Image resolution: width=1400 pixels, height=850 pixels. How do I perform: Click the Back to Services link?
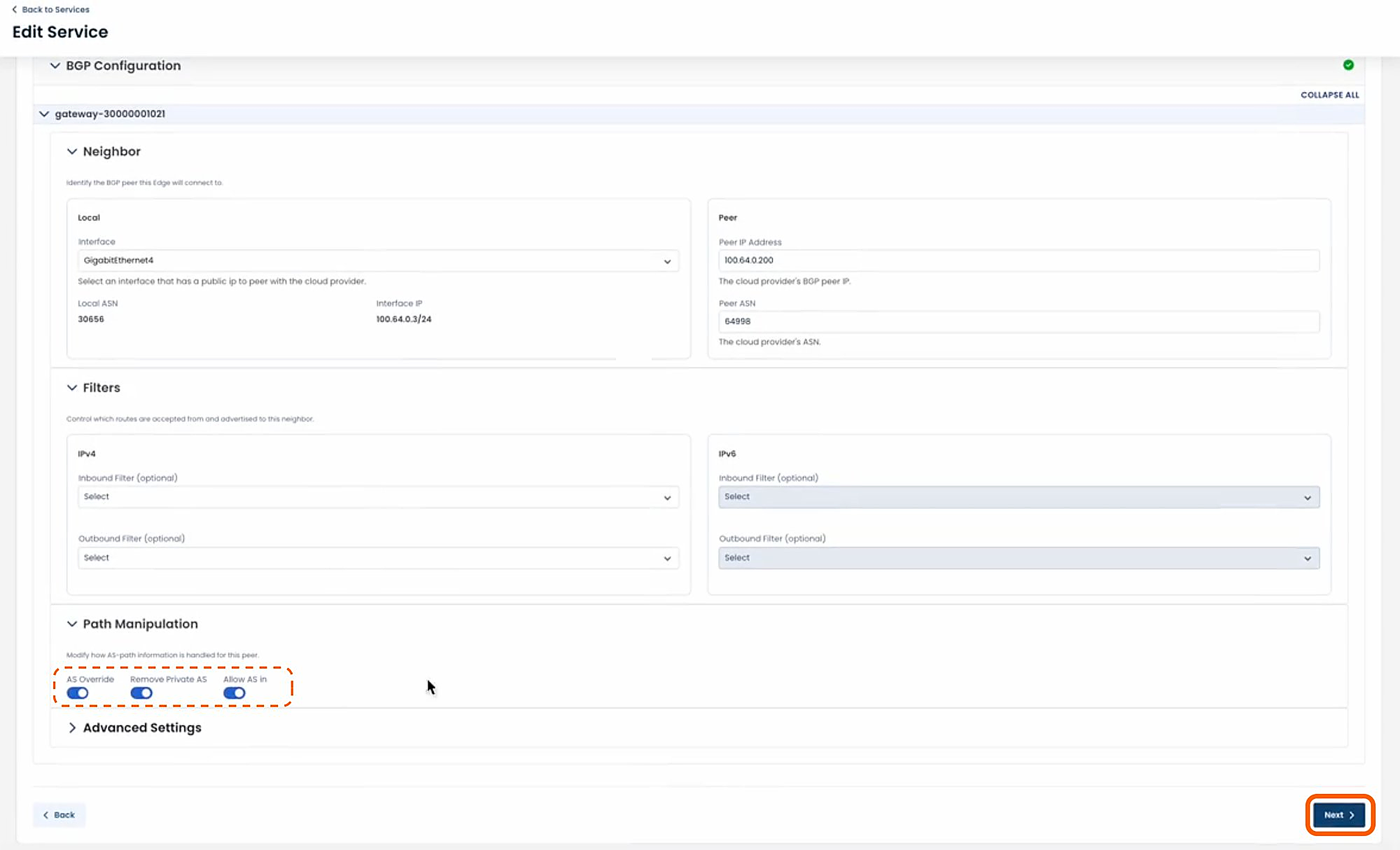[50, 10]
